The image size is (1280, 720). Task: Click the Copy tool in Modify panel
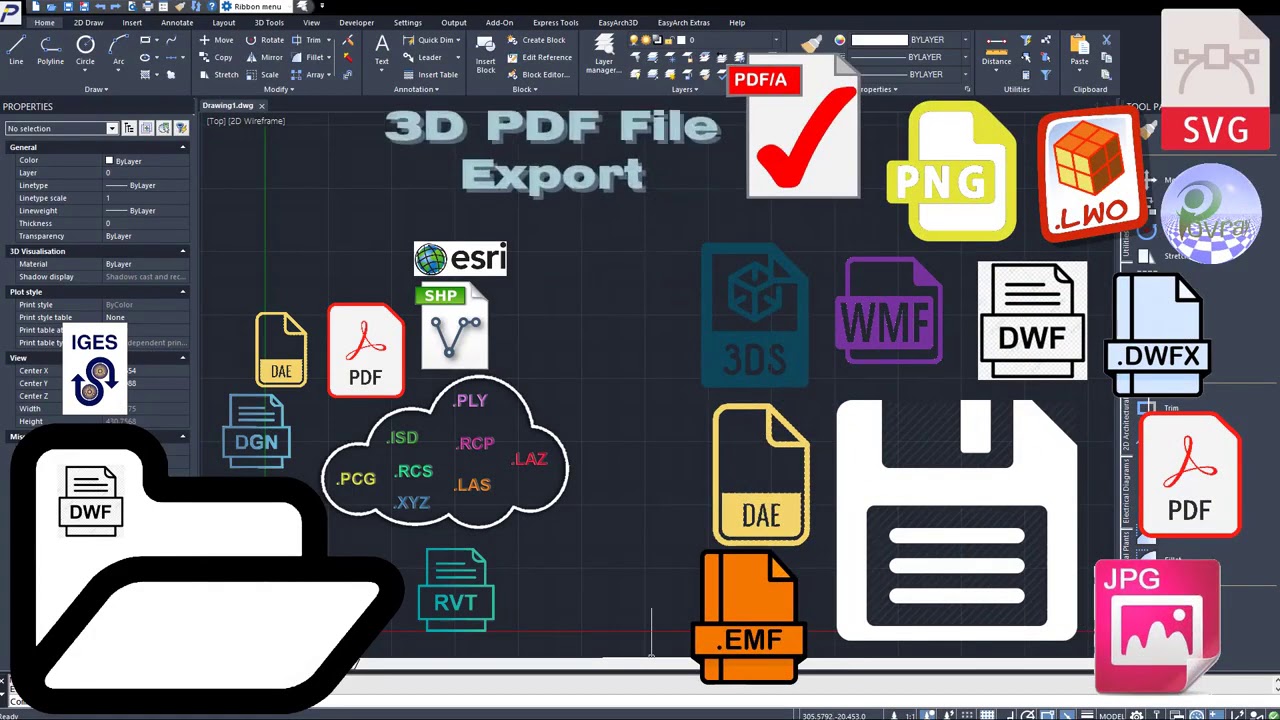tap(216, 57)
